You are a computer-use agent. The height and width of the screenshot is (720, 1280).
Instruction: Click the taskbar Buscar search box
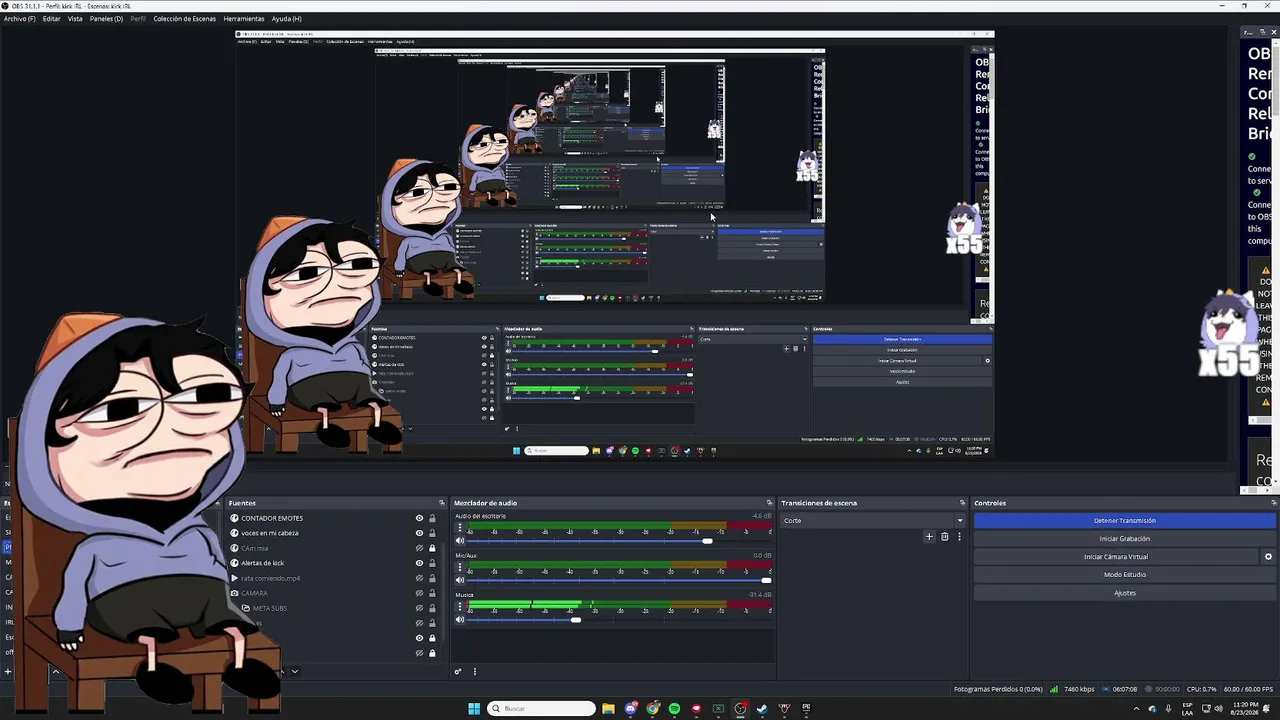[541, 709]
